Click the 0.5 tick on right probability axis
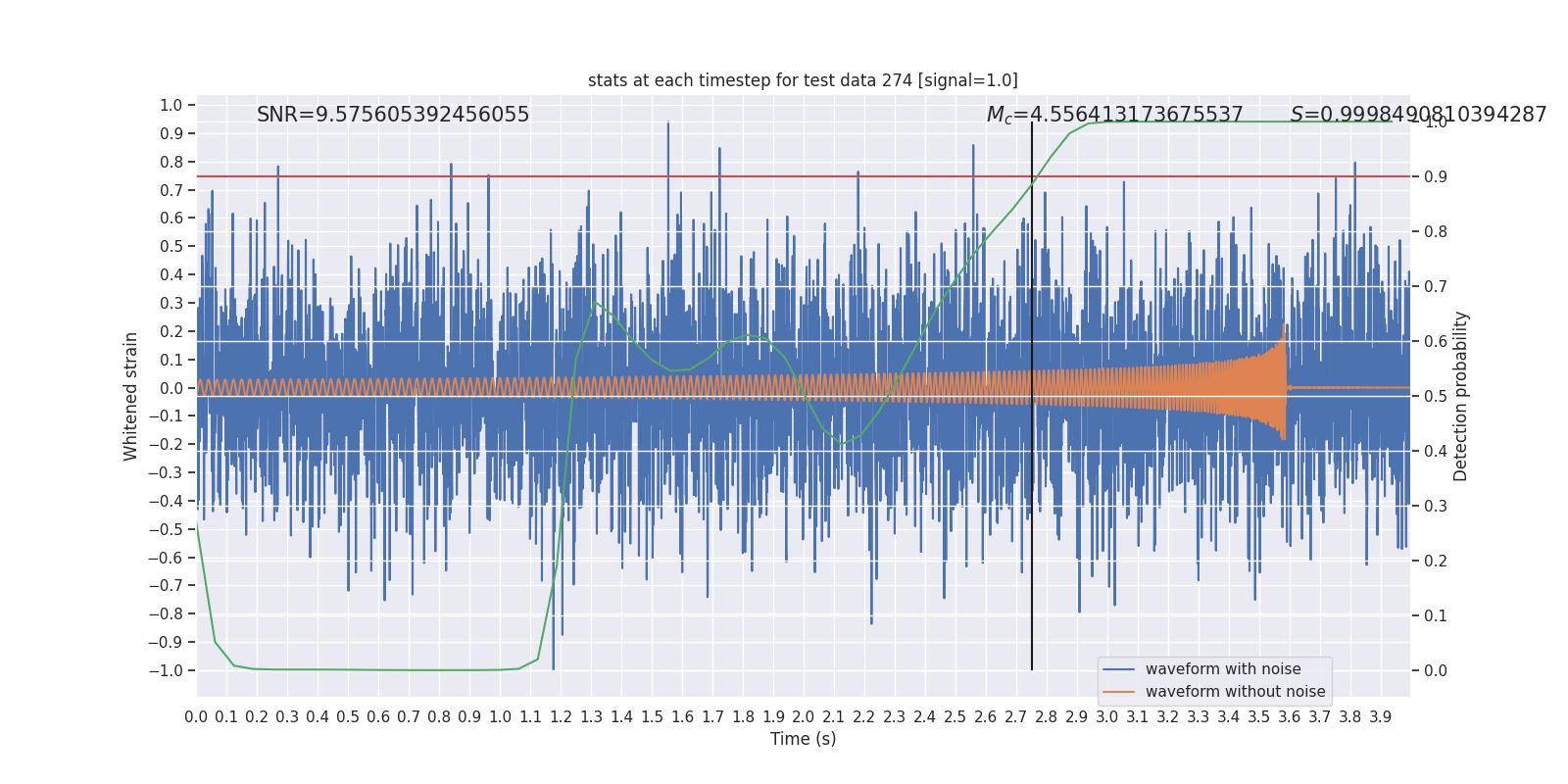The width and height of the screenshot is (1568, 784). pyautogui.click(x=1436, y=397)
